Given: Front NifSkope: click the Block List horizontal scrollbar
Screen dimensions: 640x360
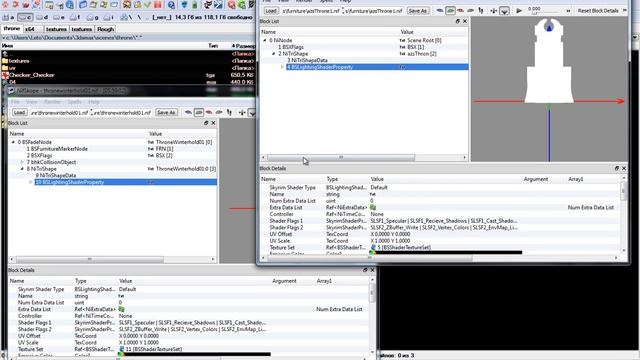Looking at the screenshot, I should tap(364, 158).
